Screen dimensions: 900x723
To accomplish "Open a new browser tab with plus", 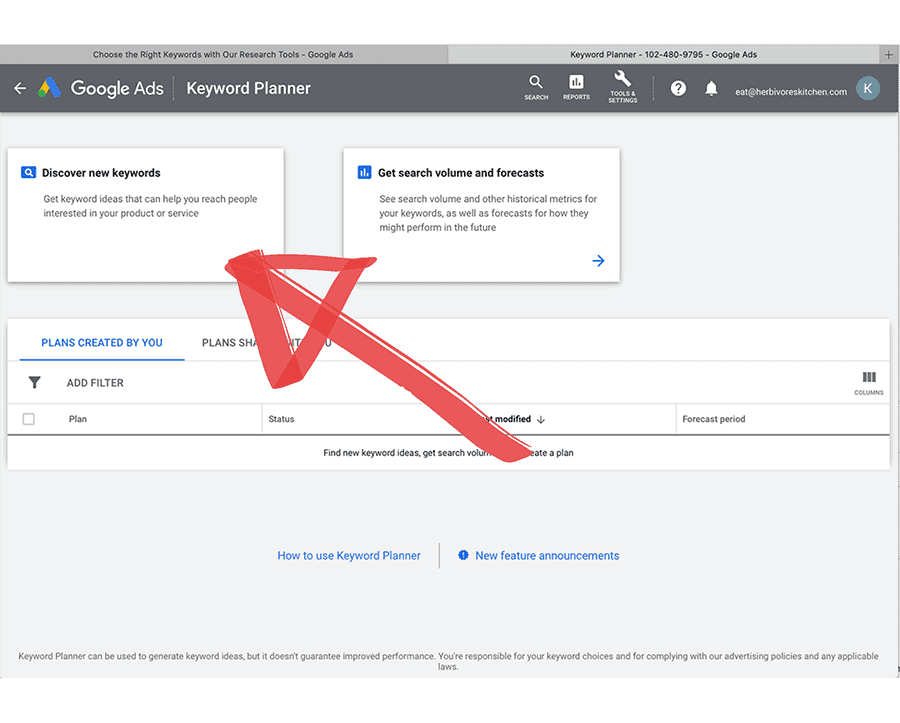I will (888, 55).
